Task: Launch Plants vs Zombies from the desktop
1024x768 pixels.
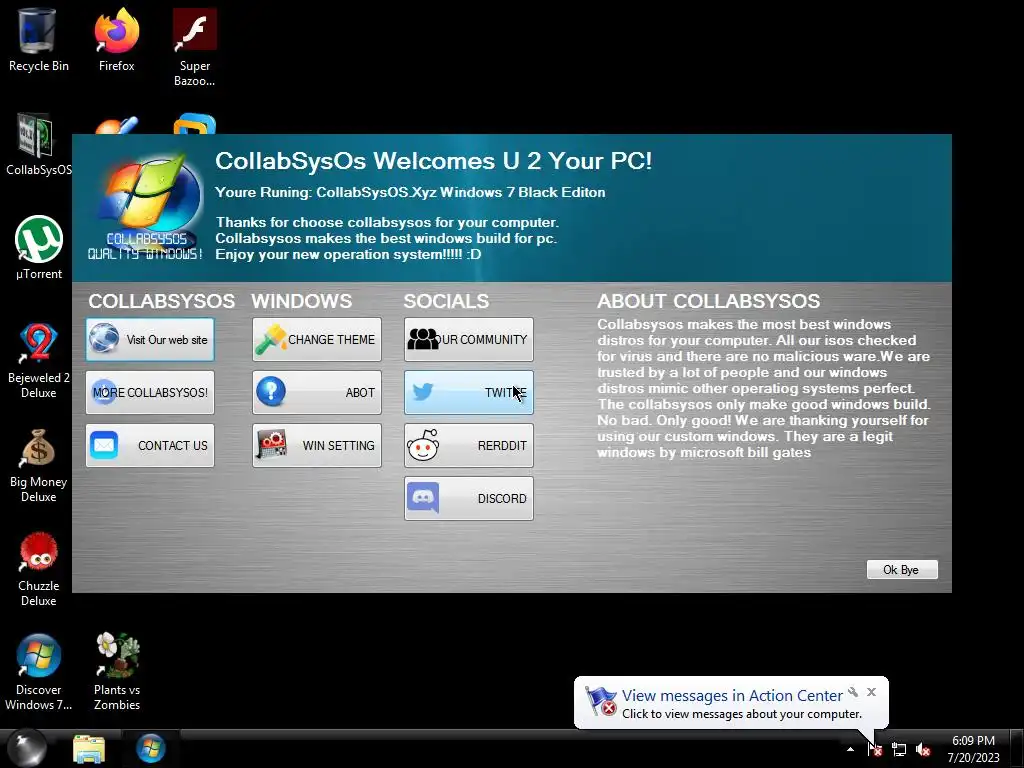Action: pos(117,673)
